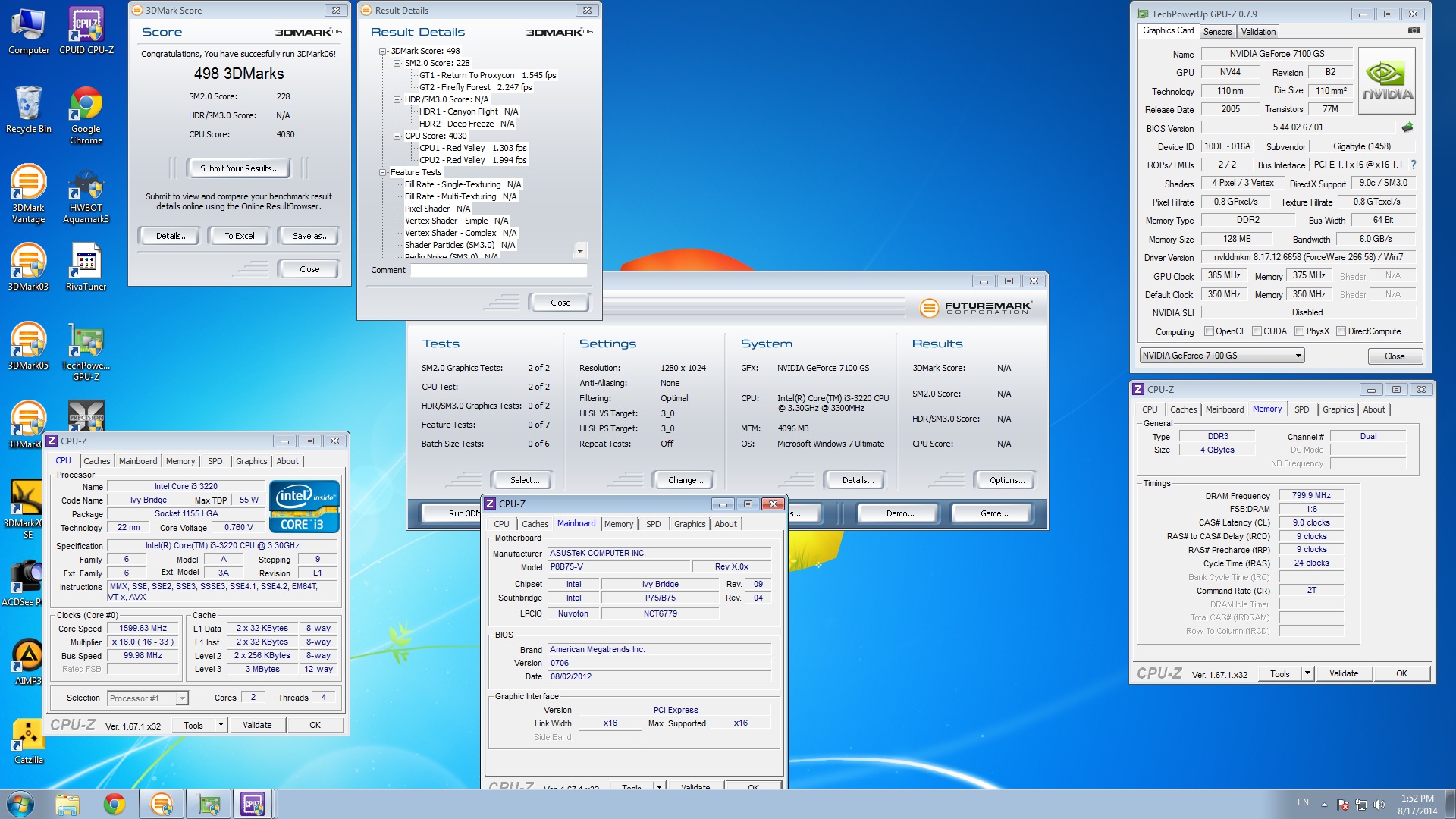The image size is (1456, 819).
Task: Click the taskbar clock showing 1:52 PM
Action: click(x=1417, y=805)
